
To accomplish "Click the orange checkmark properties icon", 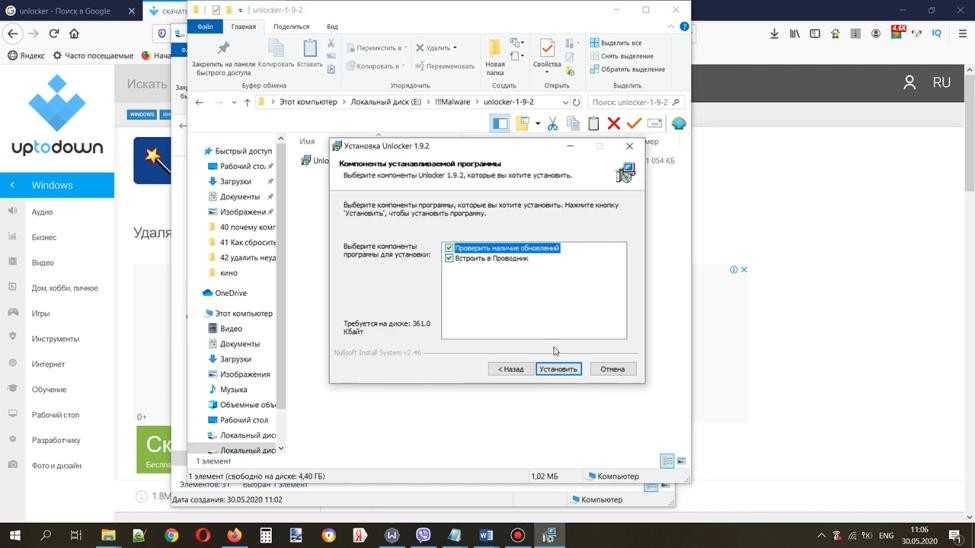I will click(x=633, y=123).
